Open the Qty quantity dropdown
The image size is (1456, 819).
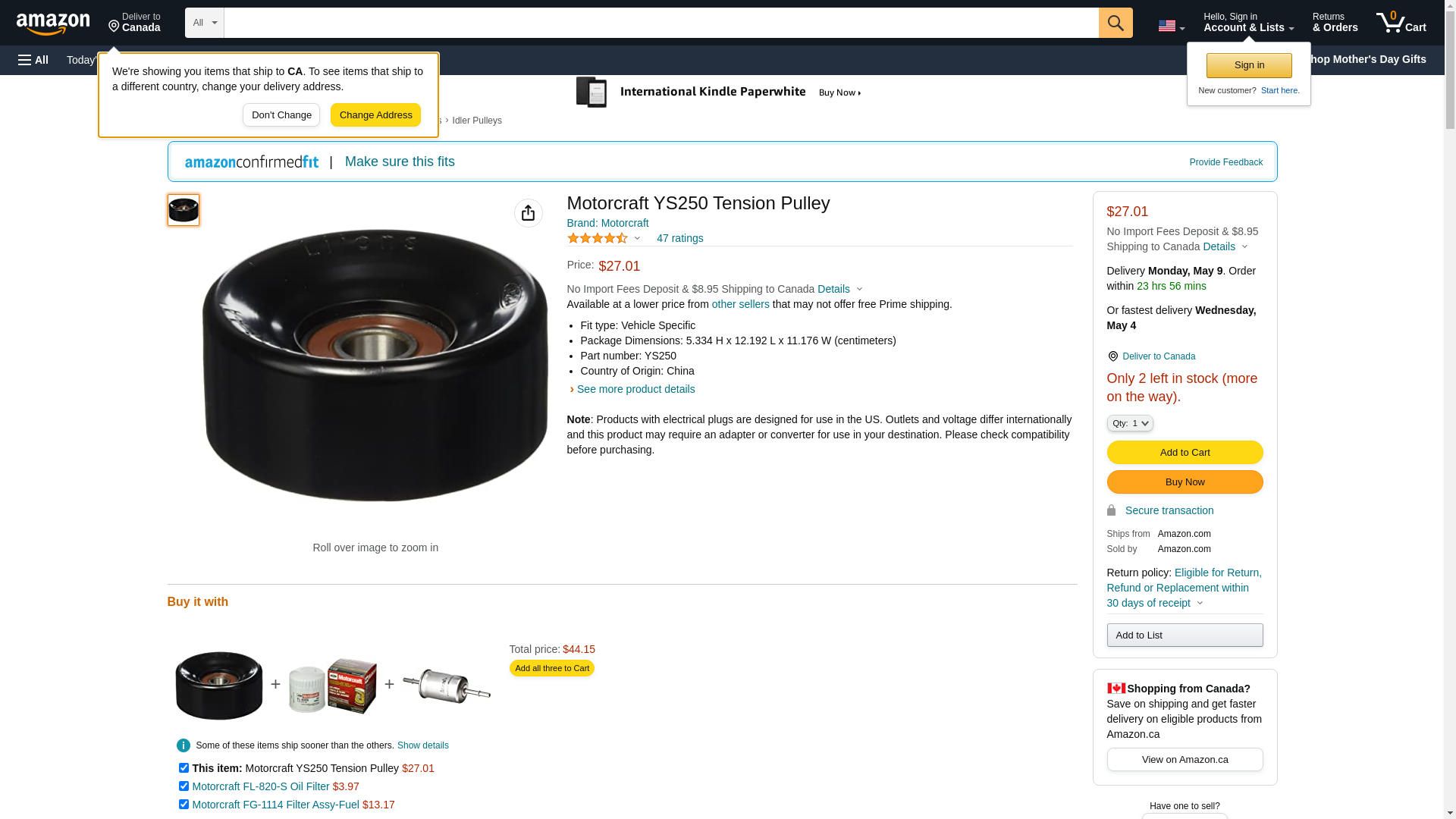coord(1130,423)
